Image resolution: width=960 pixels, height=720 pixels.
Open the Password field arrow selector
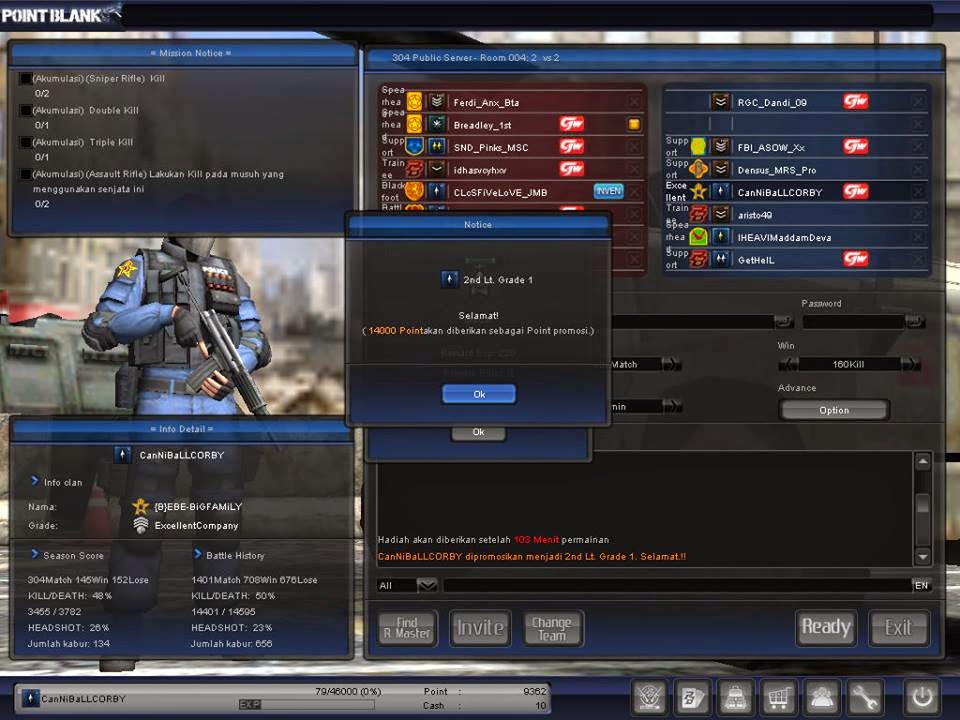coord(914,320)
